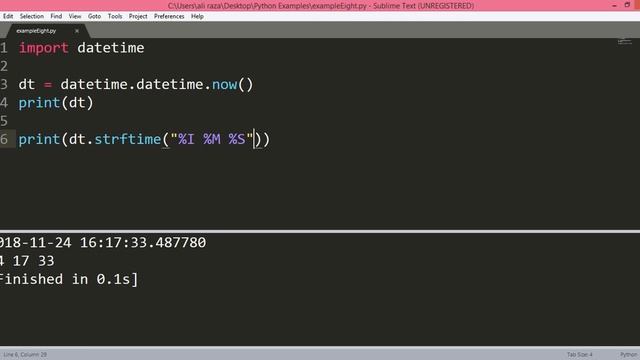Open the Help menu
Viewport: 640px width, 360px height.
coord(197,16)
